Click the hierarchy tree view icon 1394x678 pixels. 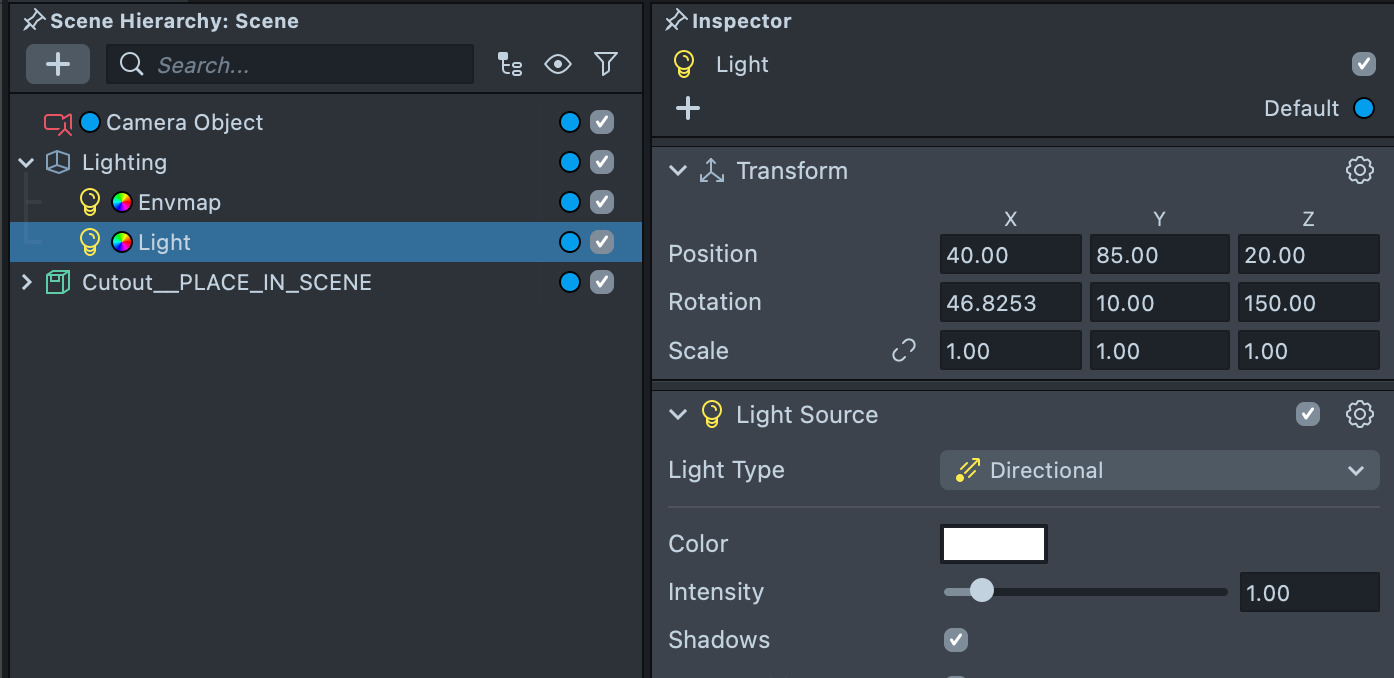[x=510, y=65]
